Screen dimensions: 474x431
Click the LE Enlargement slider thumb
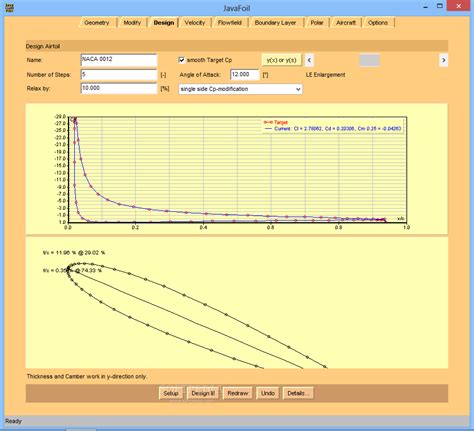(x=369, y=60)
